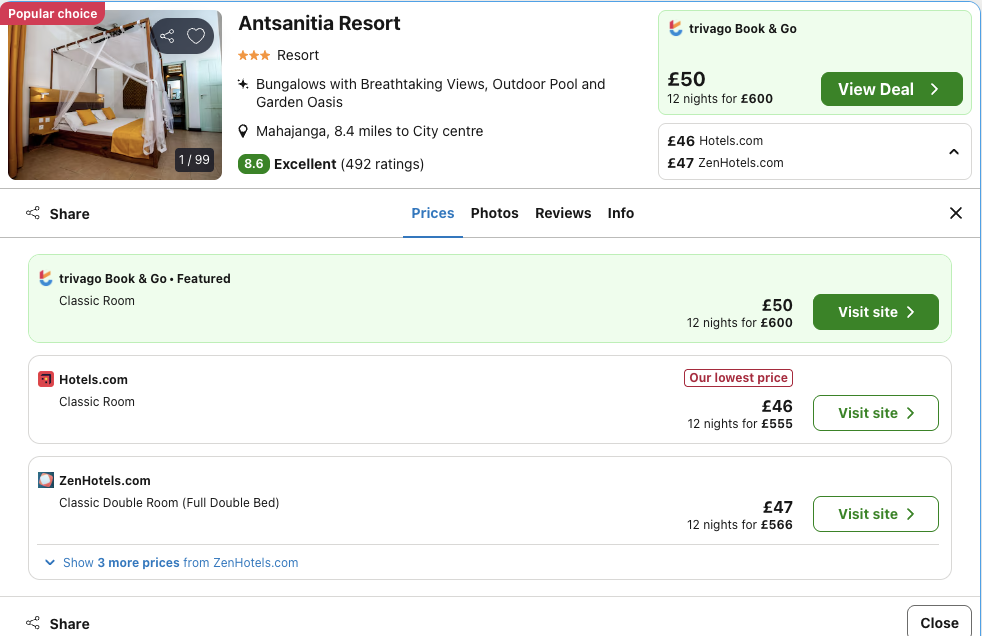Image resolution: width=982 pixels, height=636 pixels.
Task: Switch to the Photos tab
Action: (494, 213)
